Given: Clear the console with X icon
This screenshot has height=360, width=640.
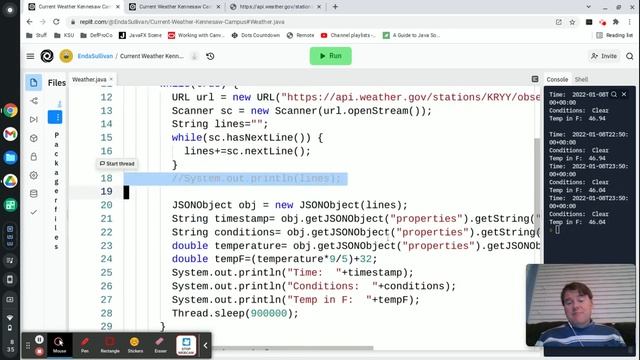Looking at the screenshot, I should pos(624,94).
